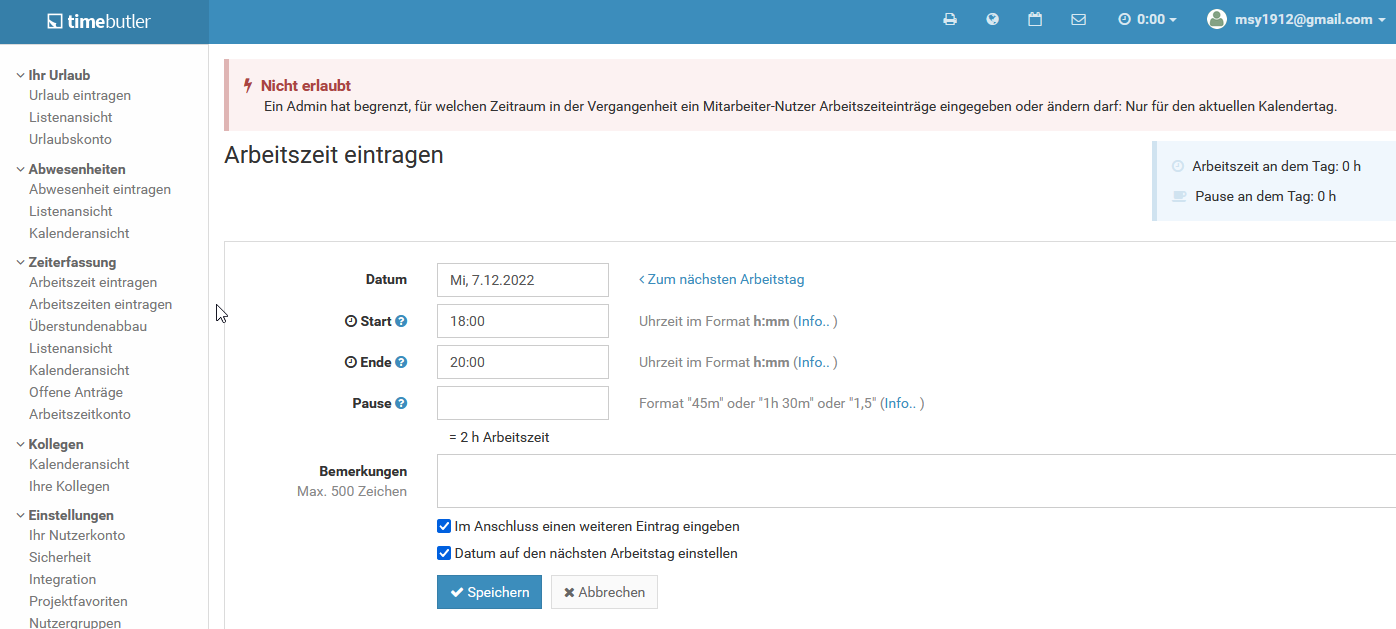
Task: Click the help icon next to Start
Action: (x=401, y=321)
